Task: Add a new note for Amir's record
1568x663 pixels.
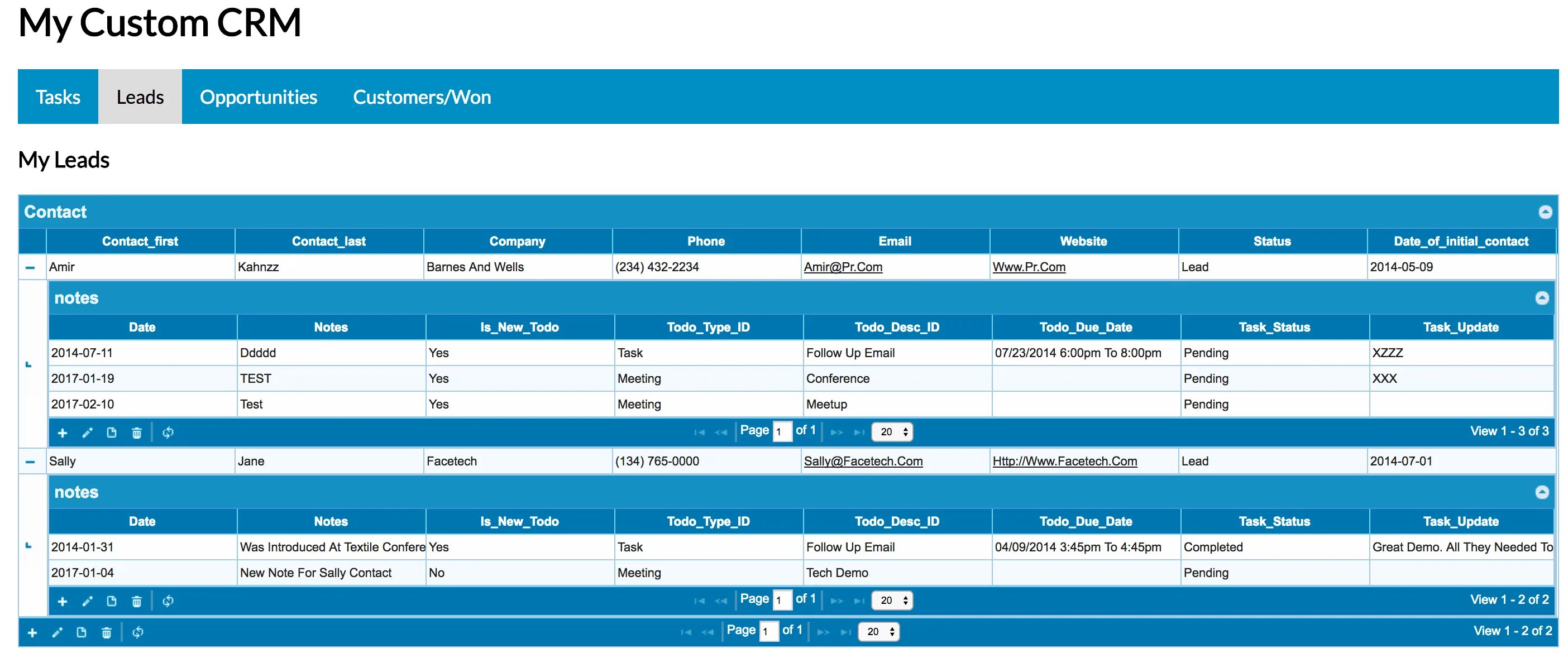Action: (x=62, y=433)
